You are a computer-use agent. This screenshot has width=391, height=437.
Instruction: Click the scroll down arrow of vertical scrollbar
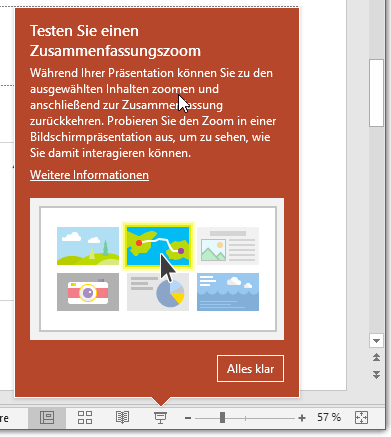click(376, 341)
